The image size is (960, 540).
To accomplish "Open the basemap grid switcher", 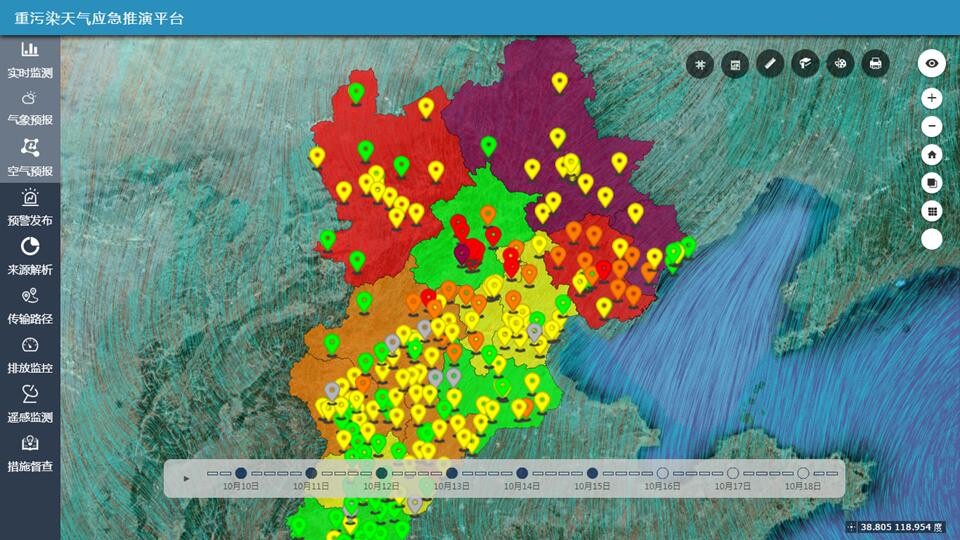I will point(932,211).
